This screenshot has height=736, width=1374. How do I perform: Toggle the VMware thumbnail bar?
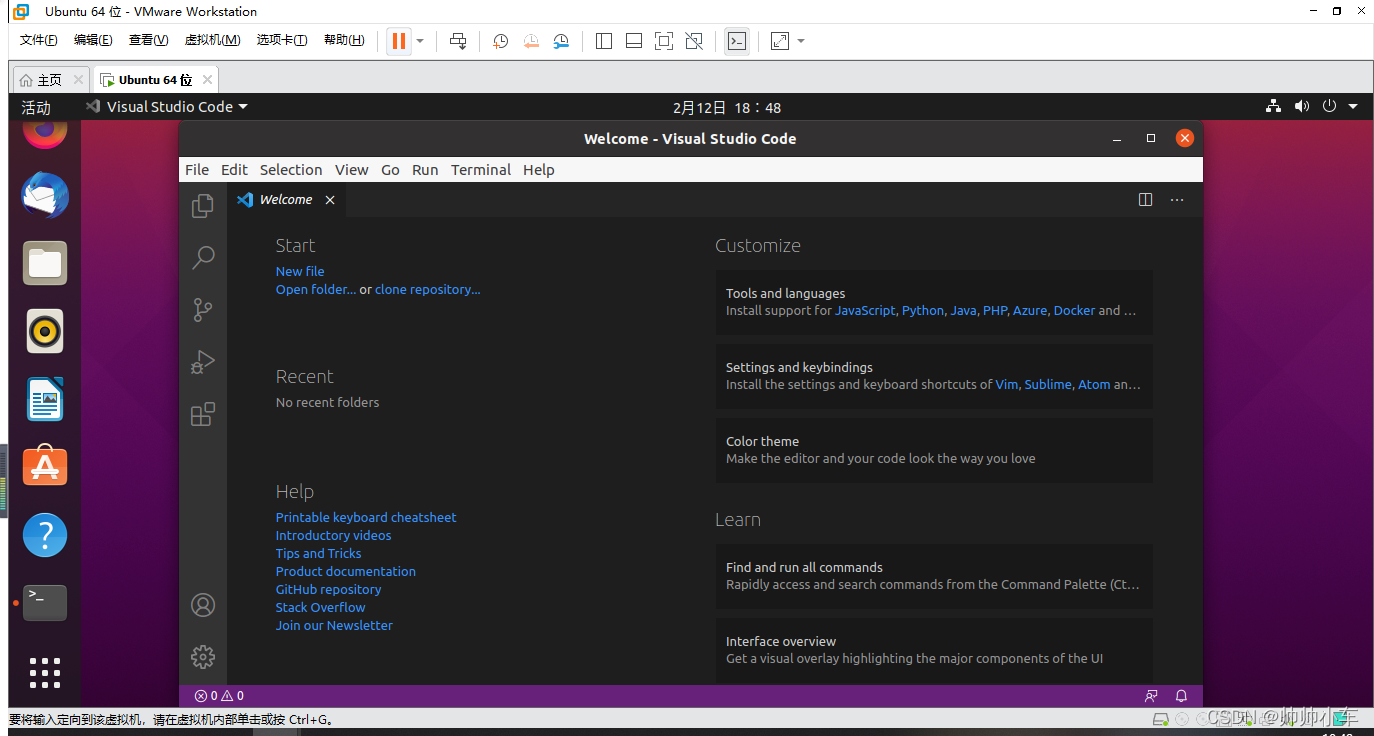point(634,41)
